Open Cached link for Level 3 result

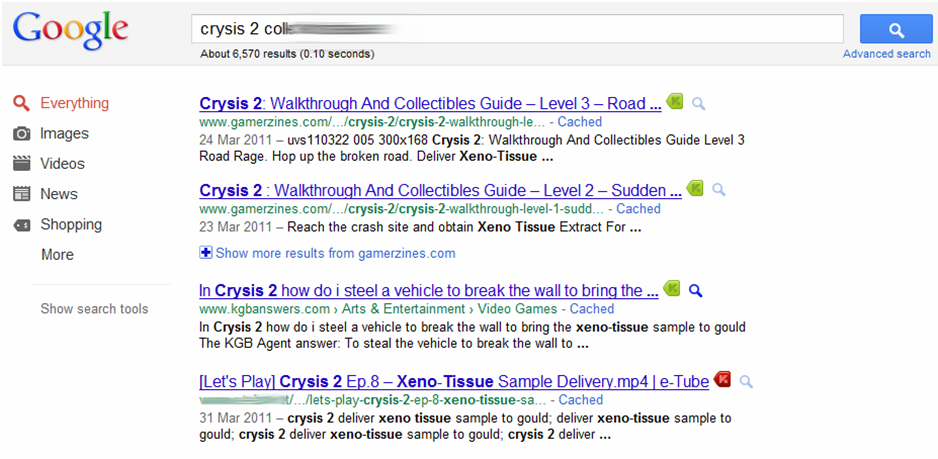coord(580,122)
